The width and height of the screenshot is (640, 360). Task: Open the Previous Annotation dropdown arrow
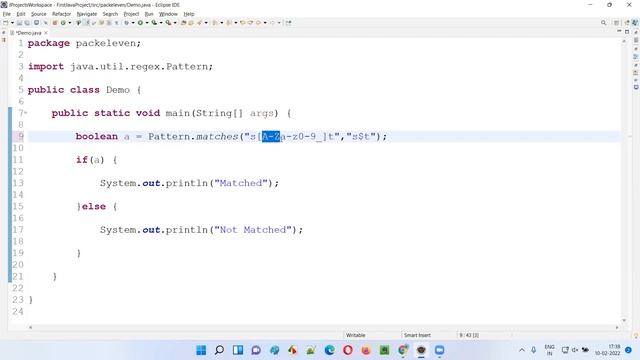[236, 23]
